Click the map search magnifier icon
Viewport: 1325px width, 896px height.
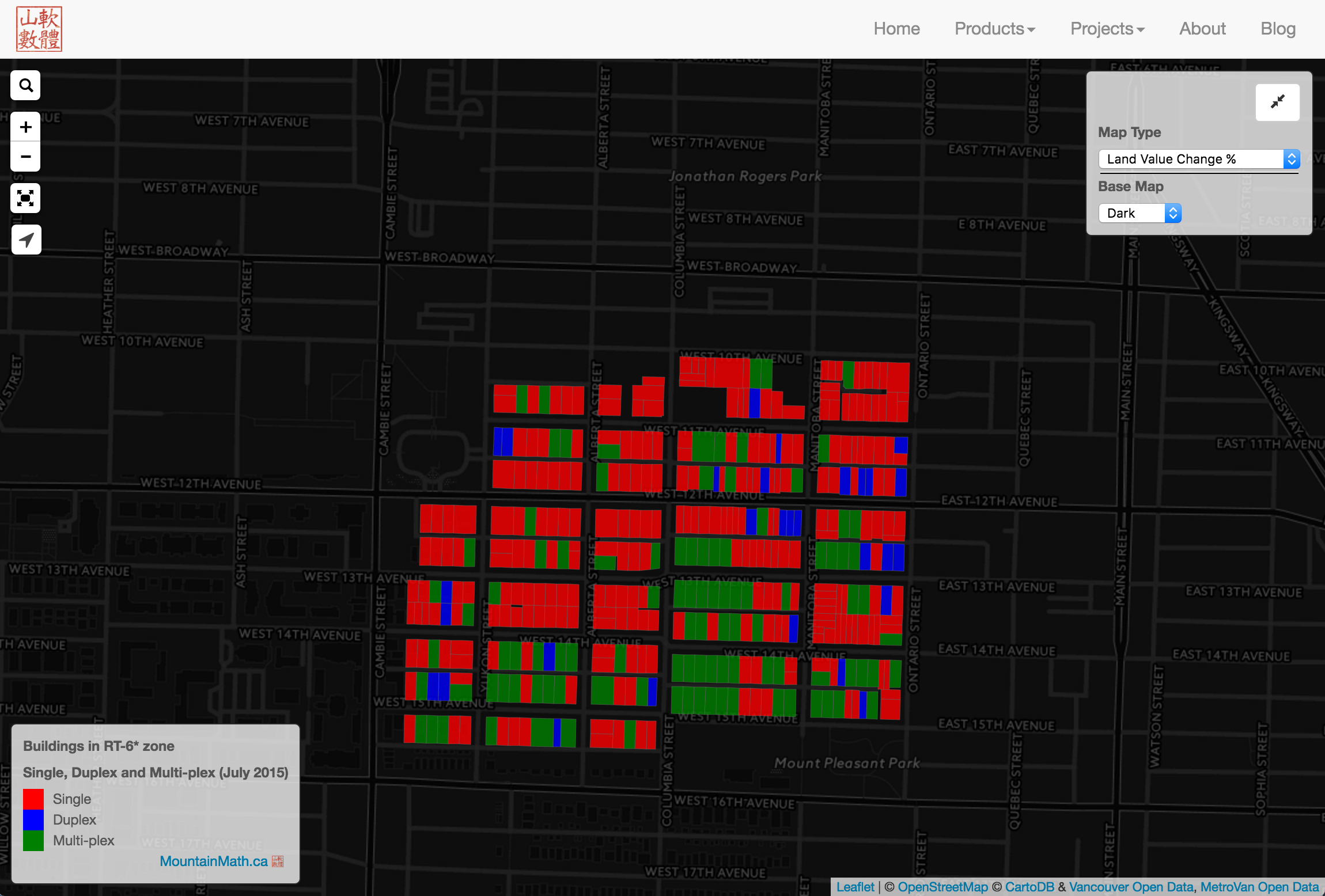click(x=26, y=86)
